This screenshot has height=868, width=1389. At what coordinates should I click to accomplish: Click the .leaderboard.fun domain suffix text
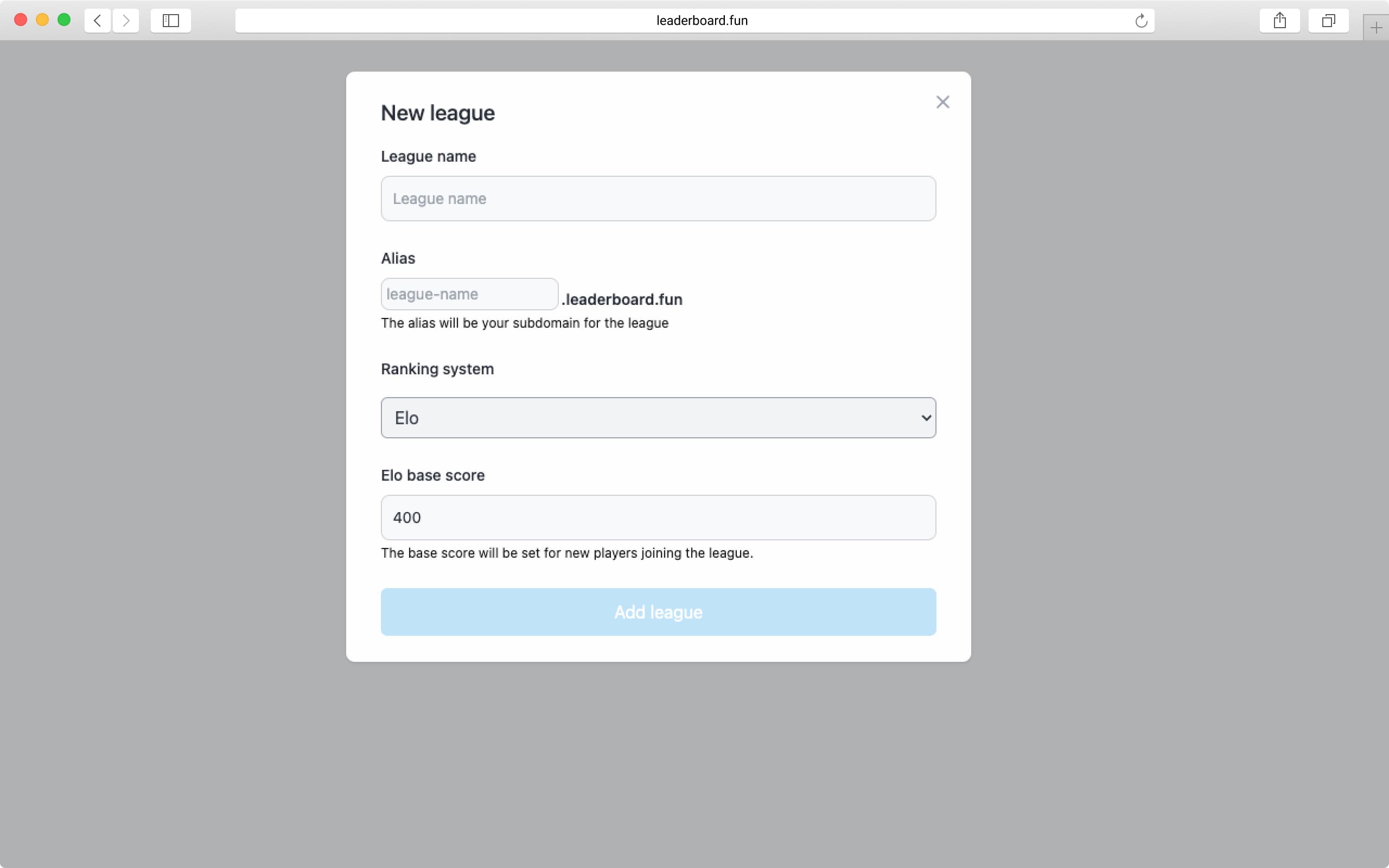[622, 299]
